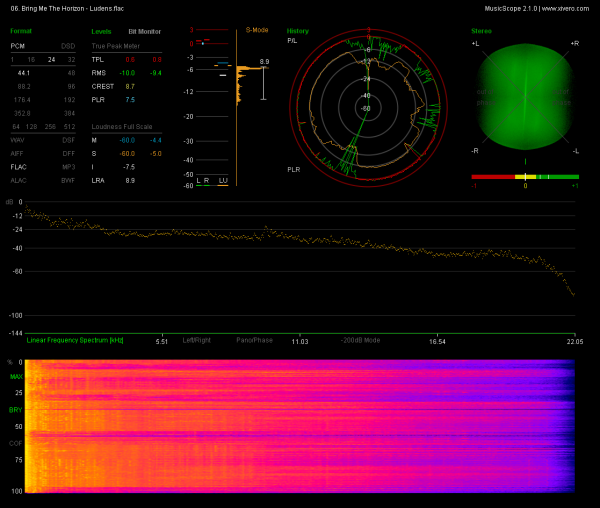
Task: Click the PLR label in History panel
Action: [294, 169]
